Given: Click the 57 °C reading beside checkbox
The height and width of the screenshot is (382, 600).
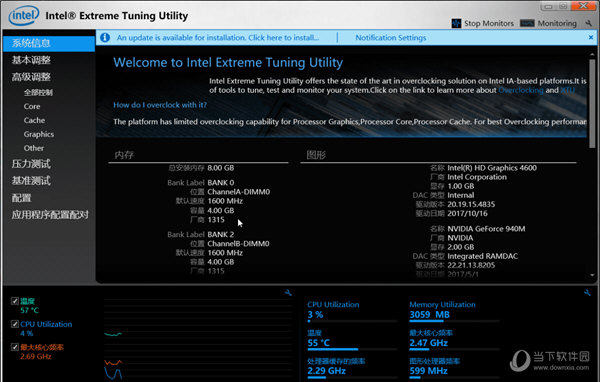Looking at the screenshot, I should 29,310.
